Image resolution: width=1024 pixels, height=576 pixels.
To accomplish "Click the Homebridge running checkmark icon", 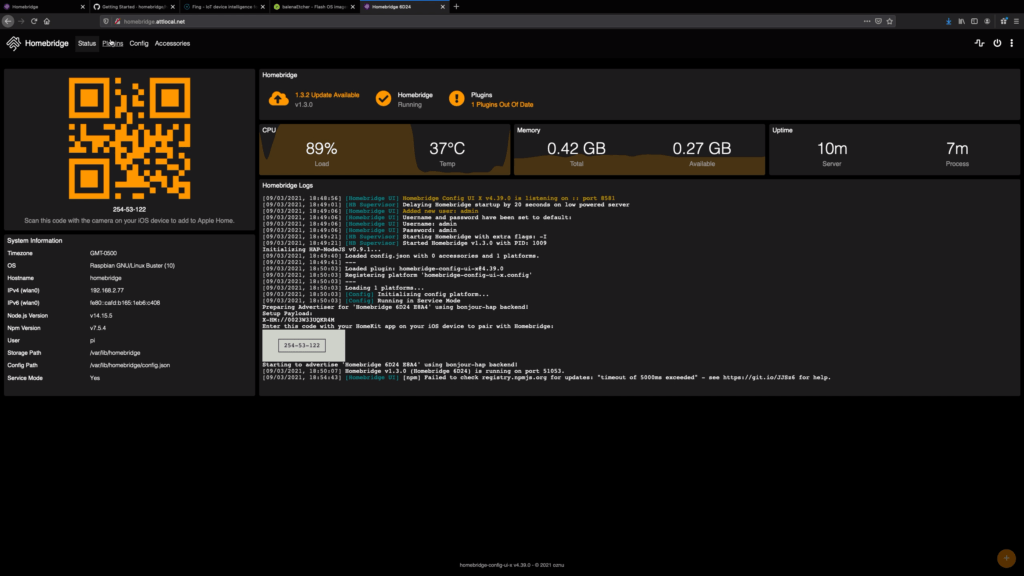I will click(383, 99).
